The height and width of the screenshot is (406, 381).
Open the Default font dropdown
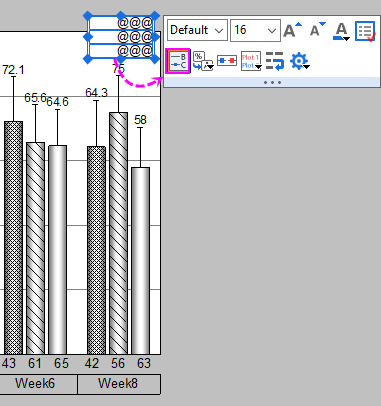(197, 30)
